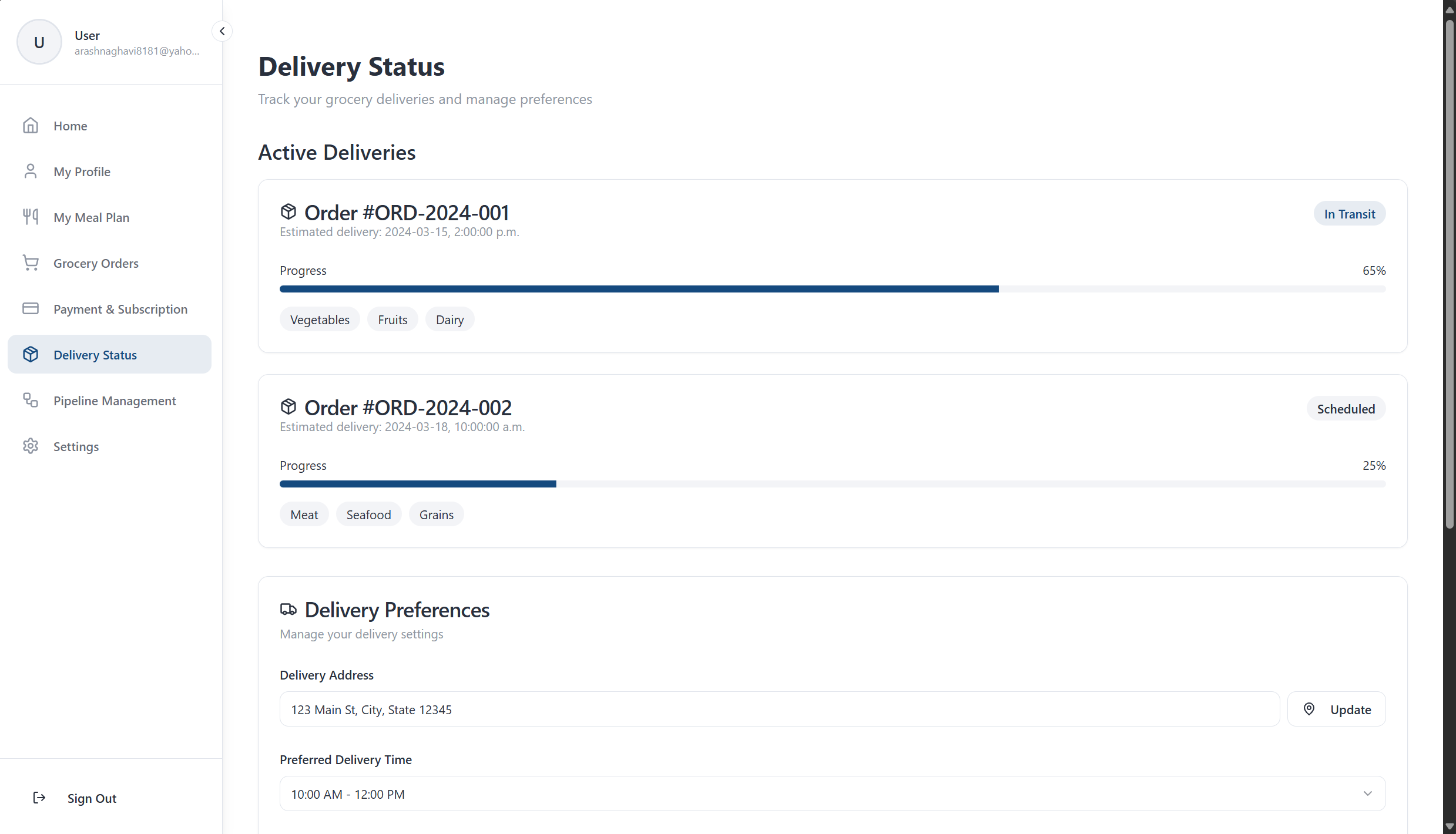Click the In Transit status badge
Image resolution: width=1456 pixels, height=834 pixels.
1350,214
